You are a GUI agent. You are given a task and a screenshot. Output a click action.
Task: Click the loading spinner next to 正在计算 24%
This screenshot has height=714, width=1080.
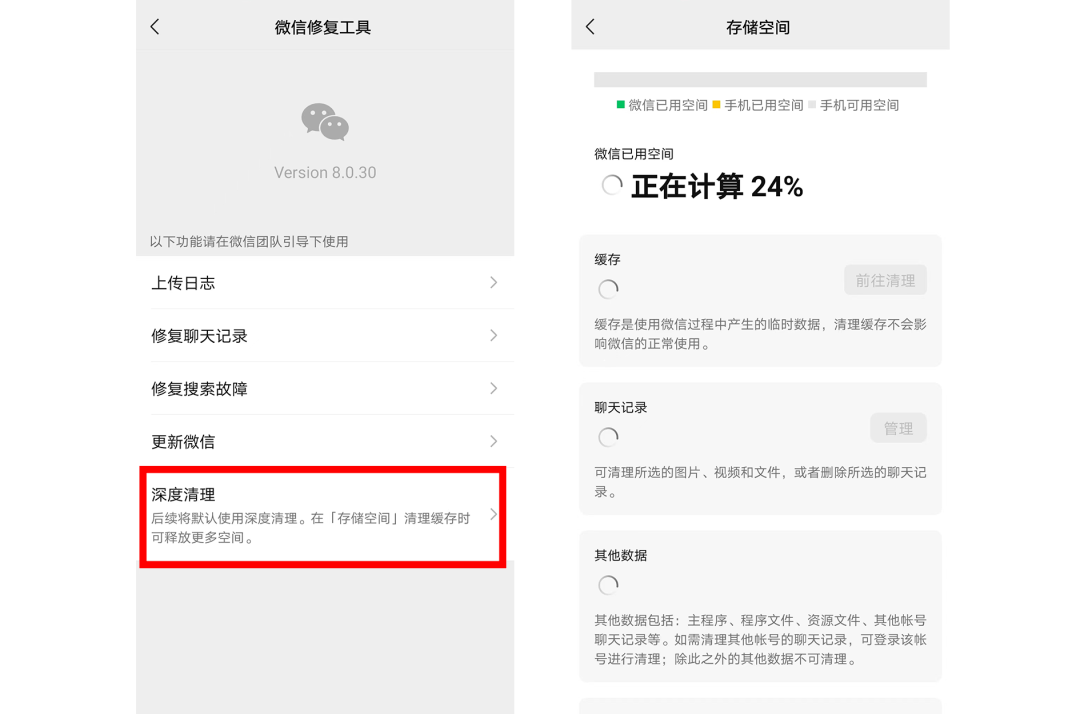[612, 185]
